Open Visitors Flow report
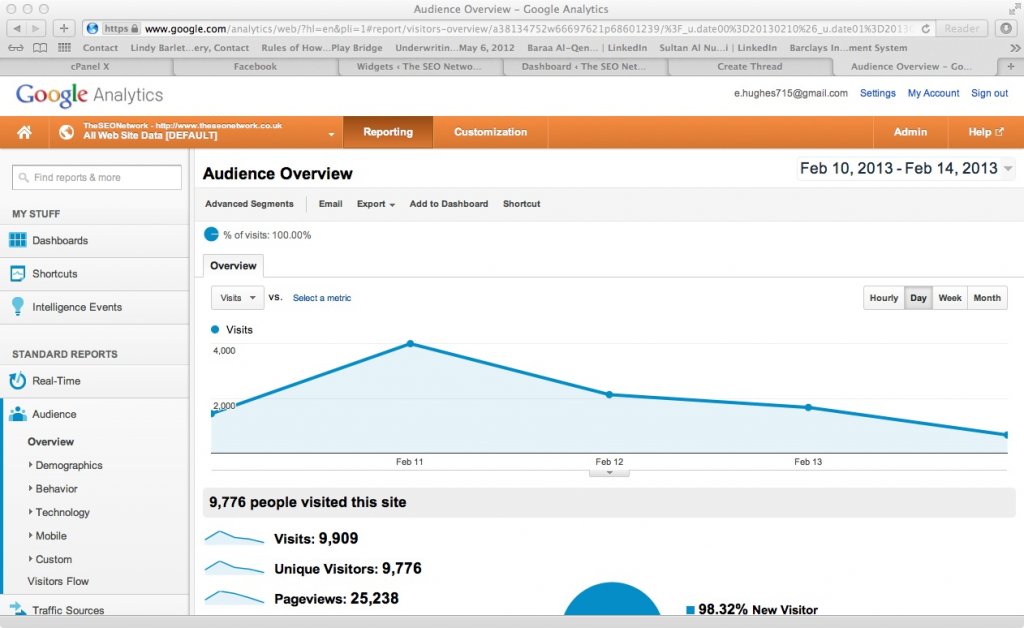 58,581
